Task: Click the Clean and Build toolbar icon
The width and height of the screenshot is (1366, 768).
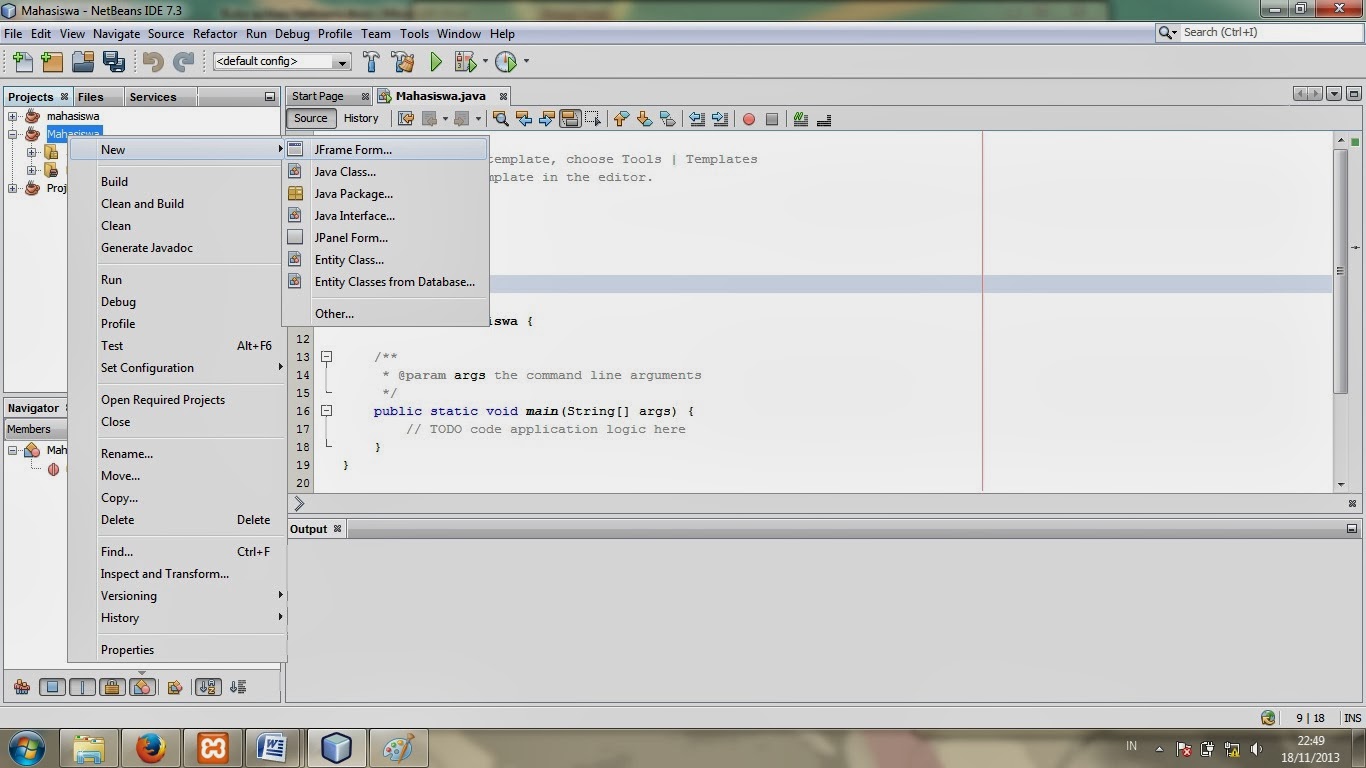Action: 401,61
